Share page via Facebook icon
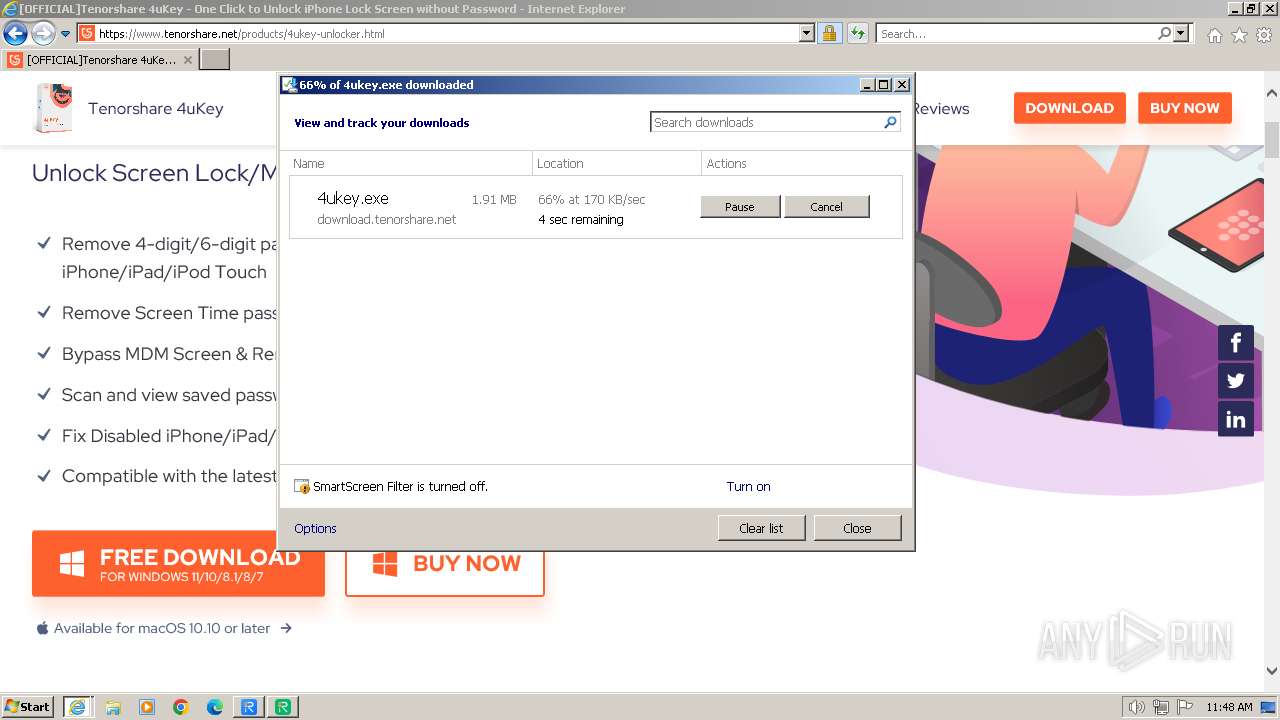 (1235, 343)
